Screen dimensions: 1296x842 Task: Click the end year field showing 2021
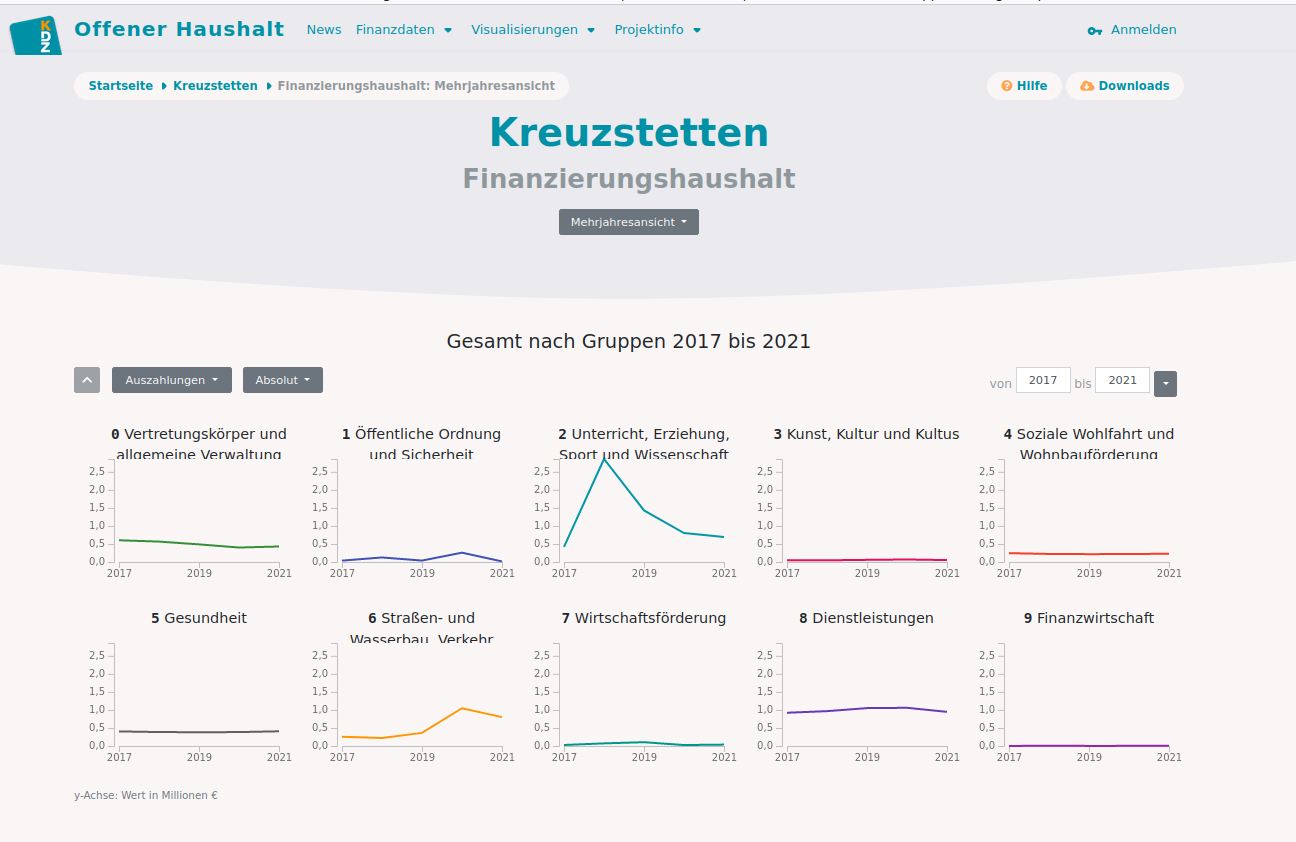(1122, 380)
